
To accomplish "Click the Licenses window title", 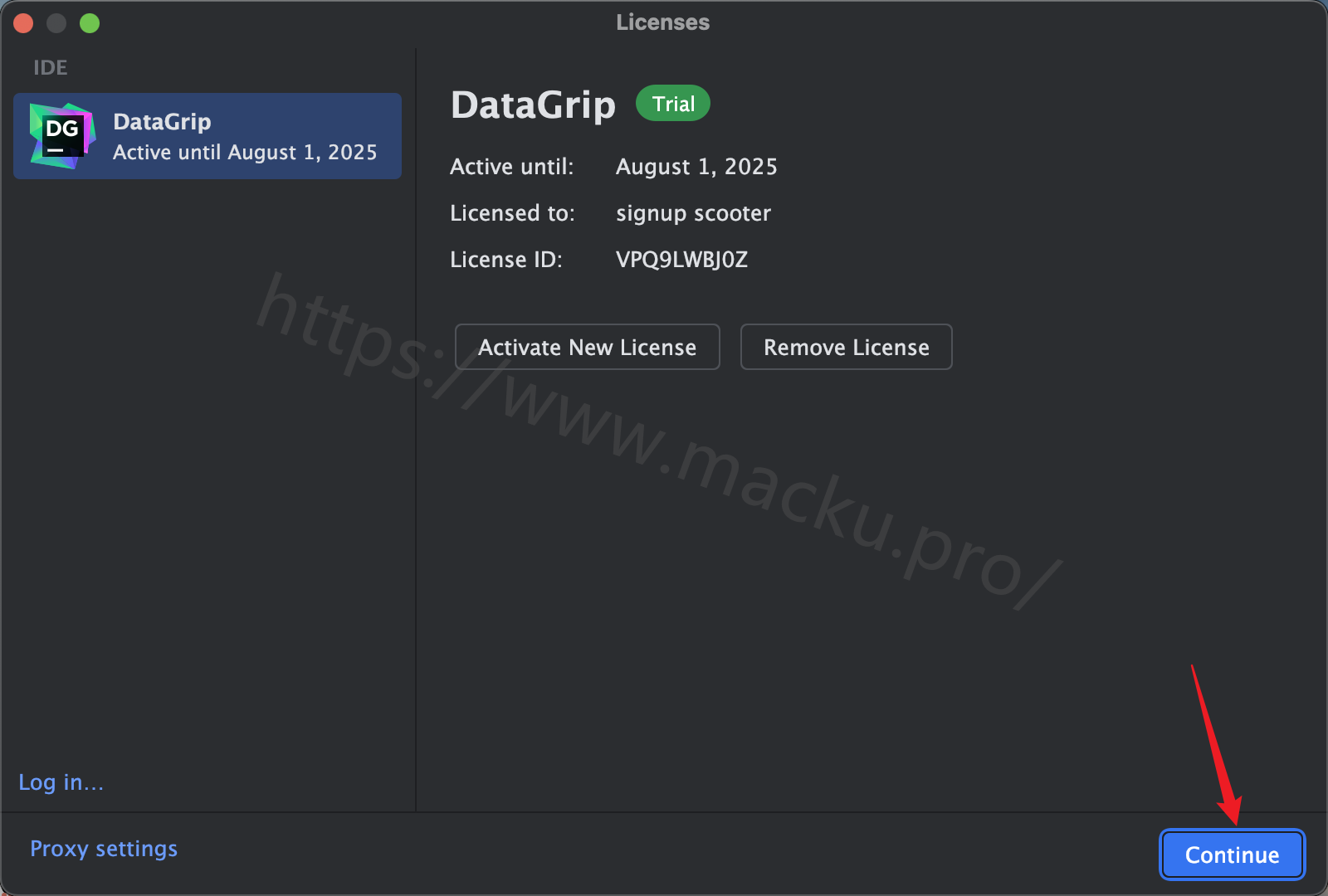I will pos(663,22).
